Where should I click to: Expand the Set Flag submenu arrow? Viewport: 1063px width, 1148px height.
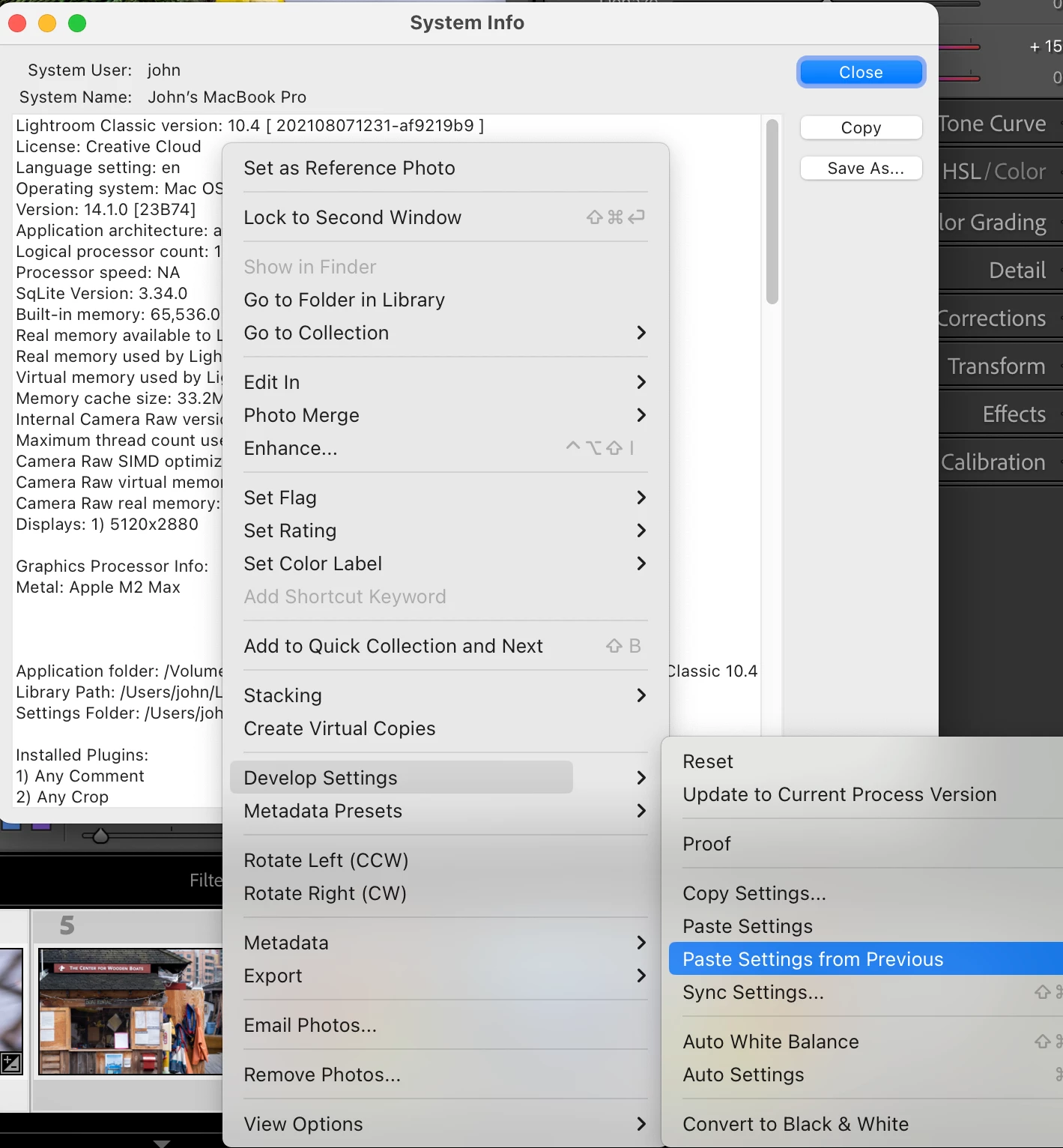tap(641, 498)
